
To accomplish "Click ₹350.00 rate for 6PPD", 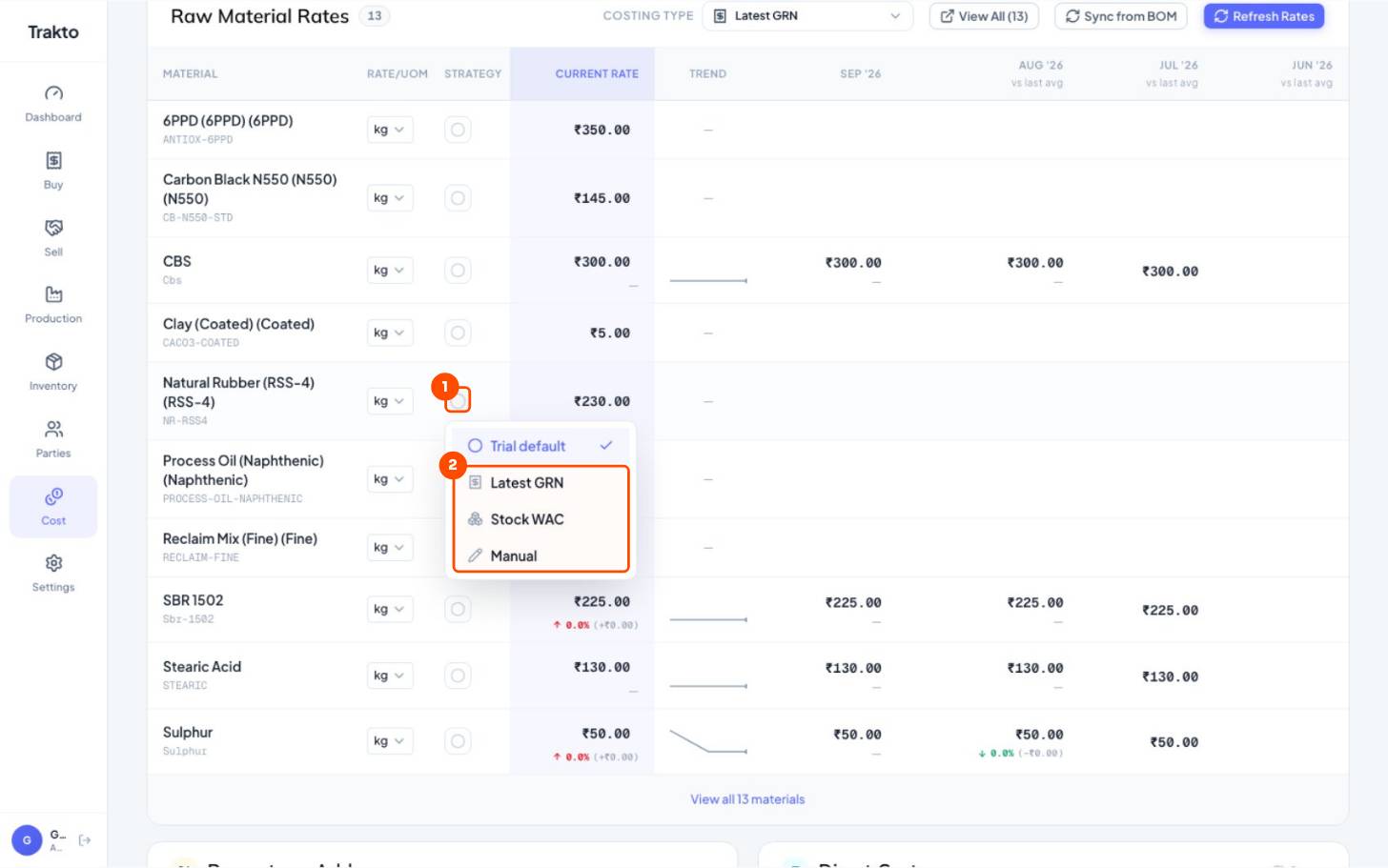I will tap(602, 130).
